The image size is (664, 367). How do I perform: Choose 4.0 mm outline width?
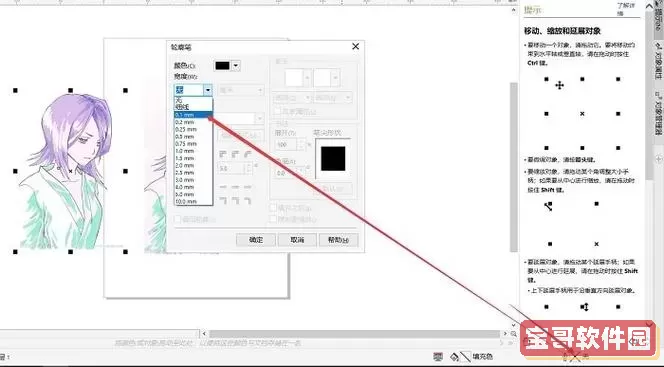[x=193, y=187]
